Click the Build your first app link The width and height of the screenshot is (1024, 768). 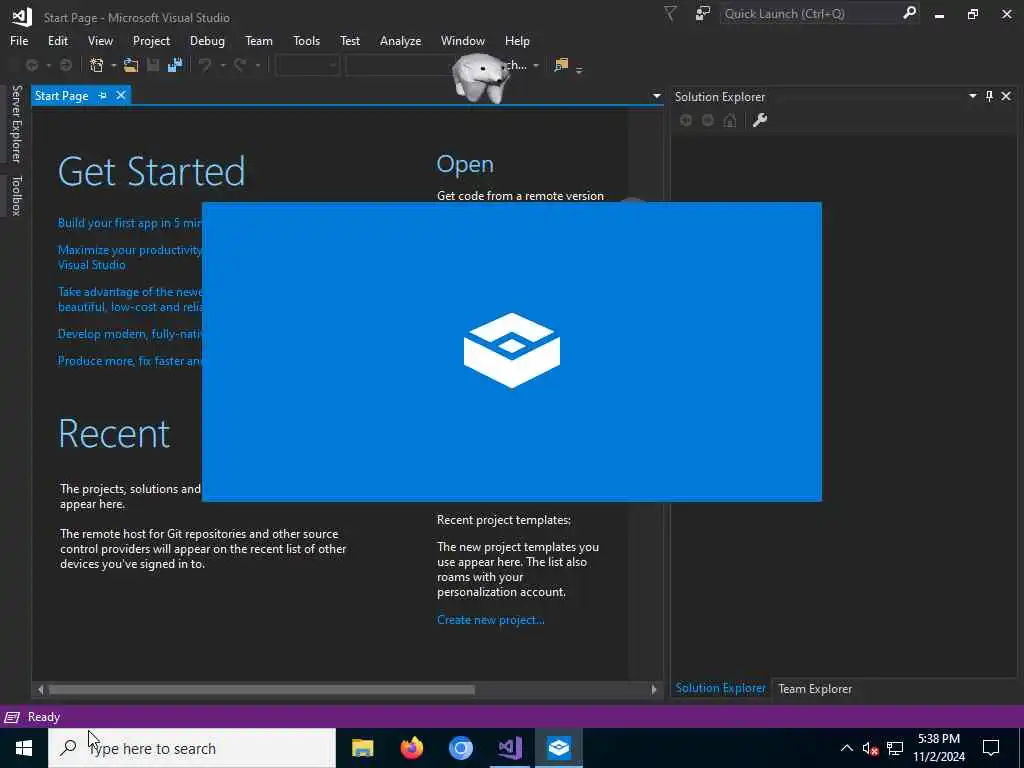coord(129,223)
